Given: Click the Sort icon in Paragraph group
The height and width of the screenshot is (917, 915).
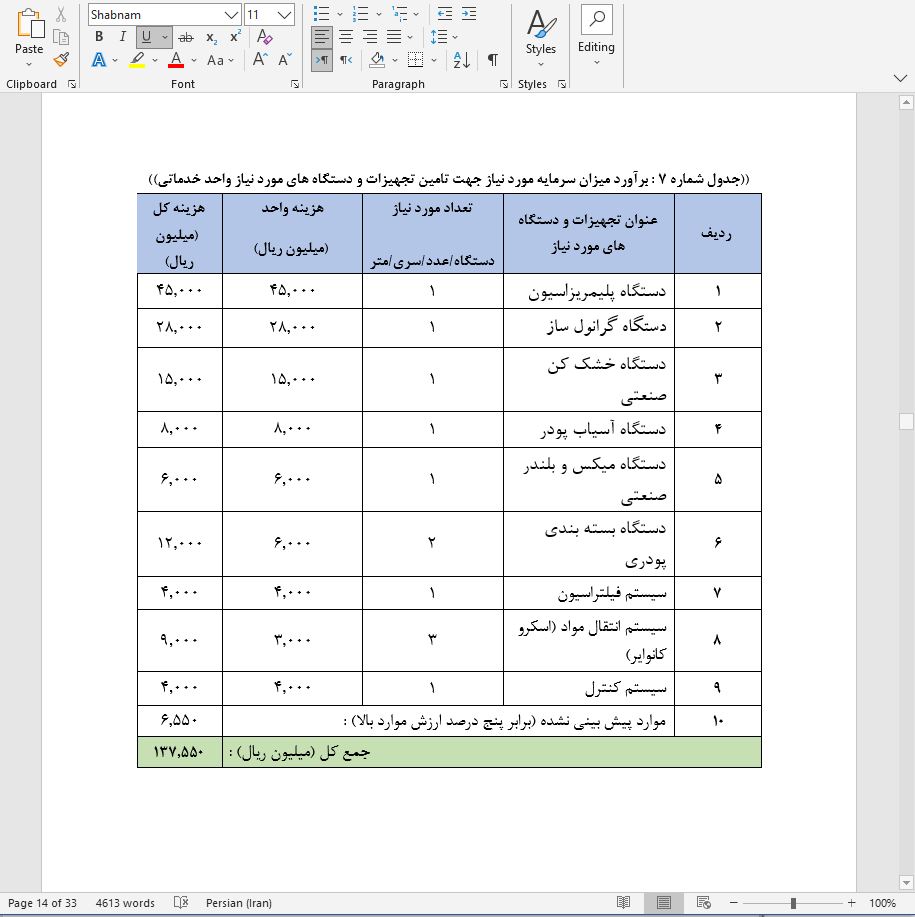Looking at the screenshot, I should pyautogui.click(x=461, y=60).
